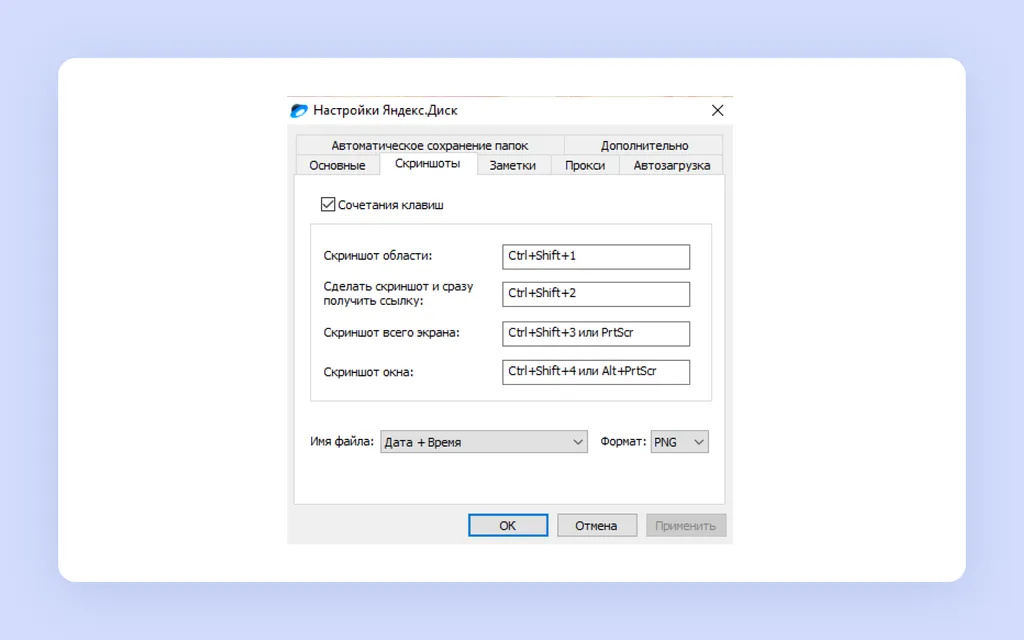Screen dimensions: 1024x640
Task: Click the Ctrl+Shift+2 hotkey field
Action: coord(596,293)
